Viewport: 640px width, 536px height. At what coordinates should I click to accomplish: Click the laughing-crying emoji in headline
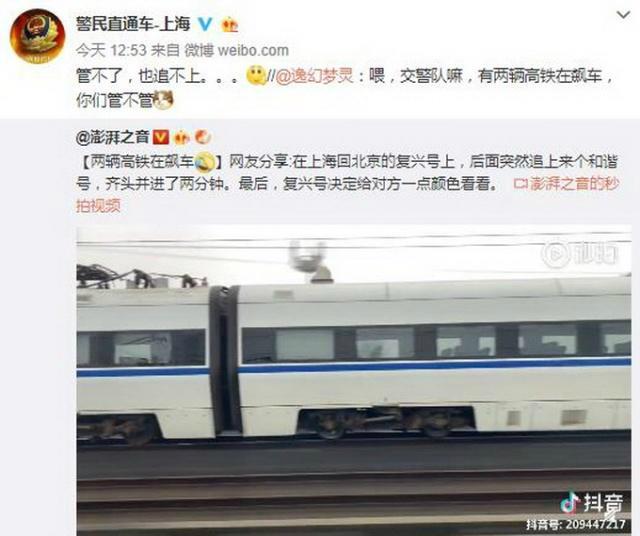pyautogui.click(x=204, y=161)
